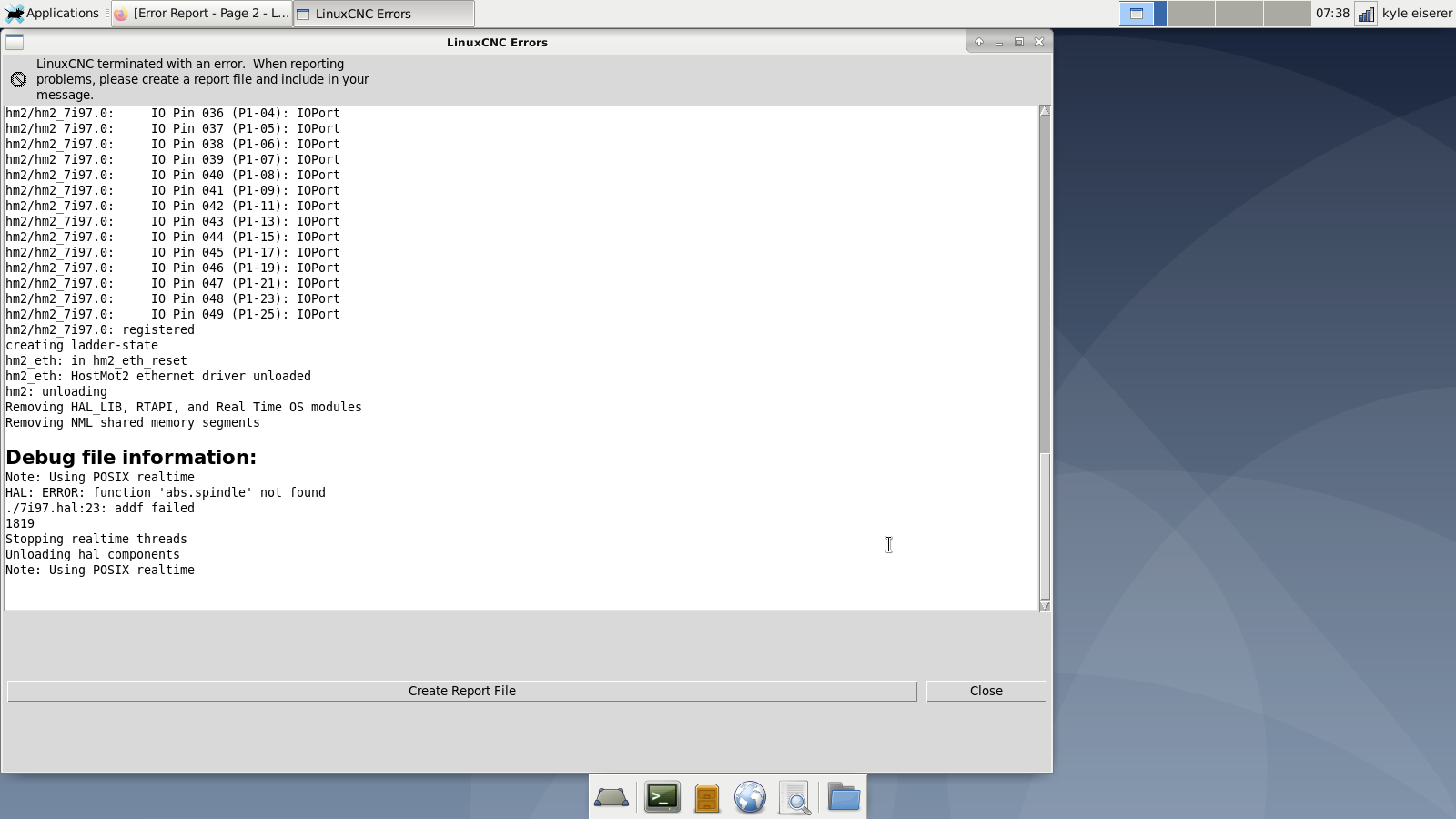Click the 'LinuxCNC terminated with an error' message

[x=203, y=79]
